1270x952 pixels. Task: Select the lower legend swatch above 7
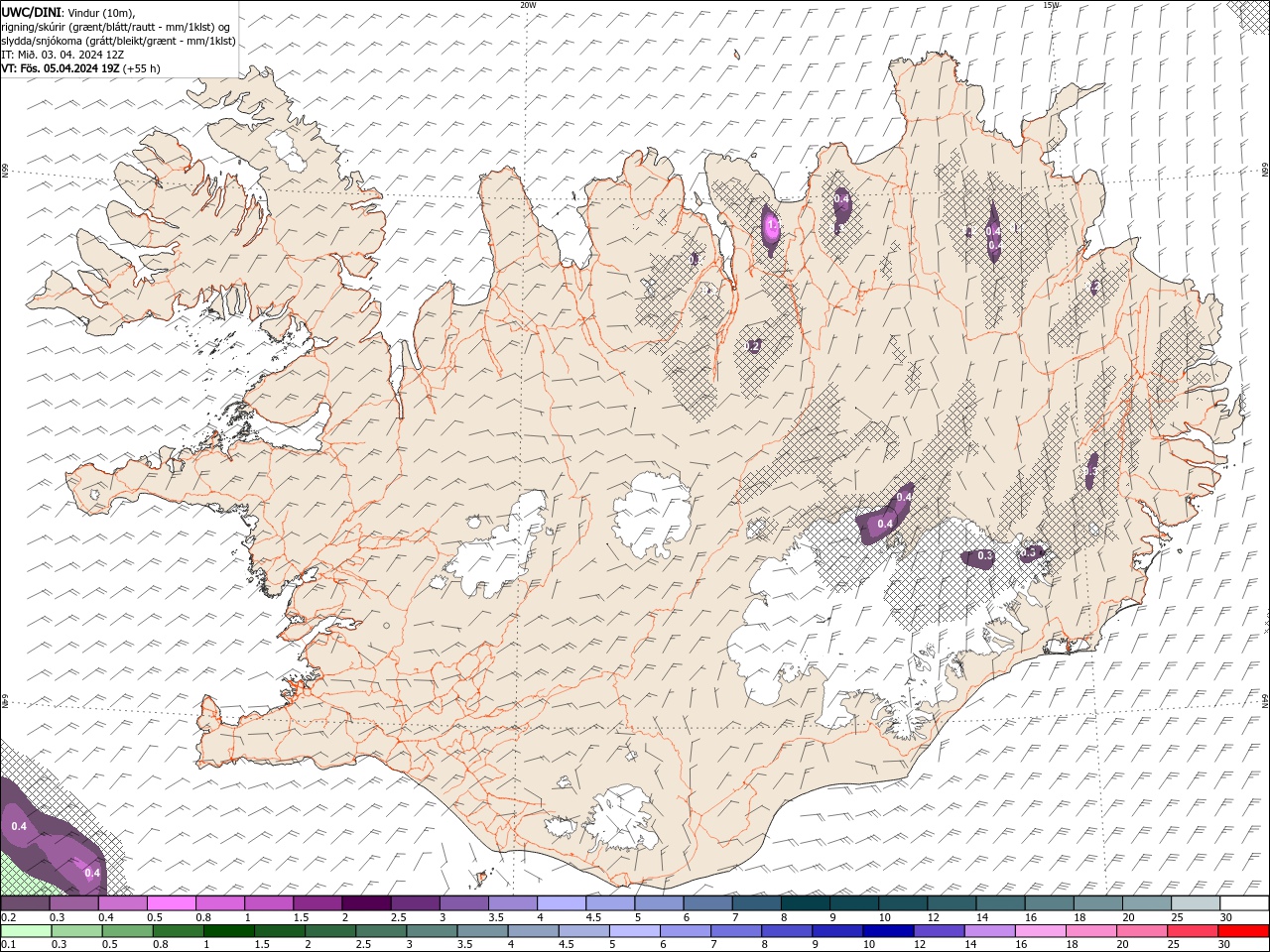click(735, 931)
